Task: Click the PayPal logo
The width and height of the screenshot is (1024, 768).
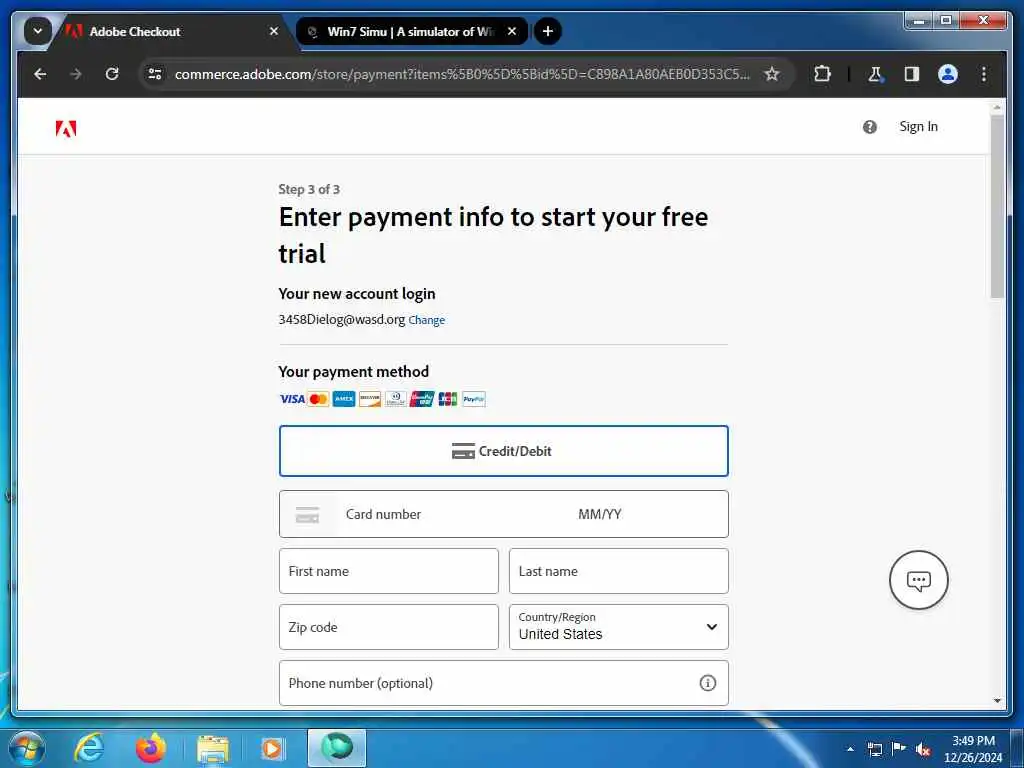Action: coord(473,399)
